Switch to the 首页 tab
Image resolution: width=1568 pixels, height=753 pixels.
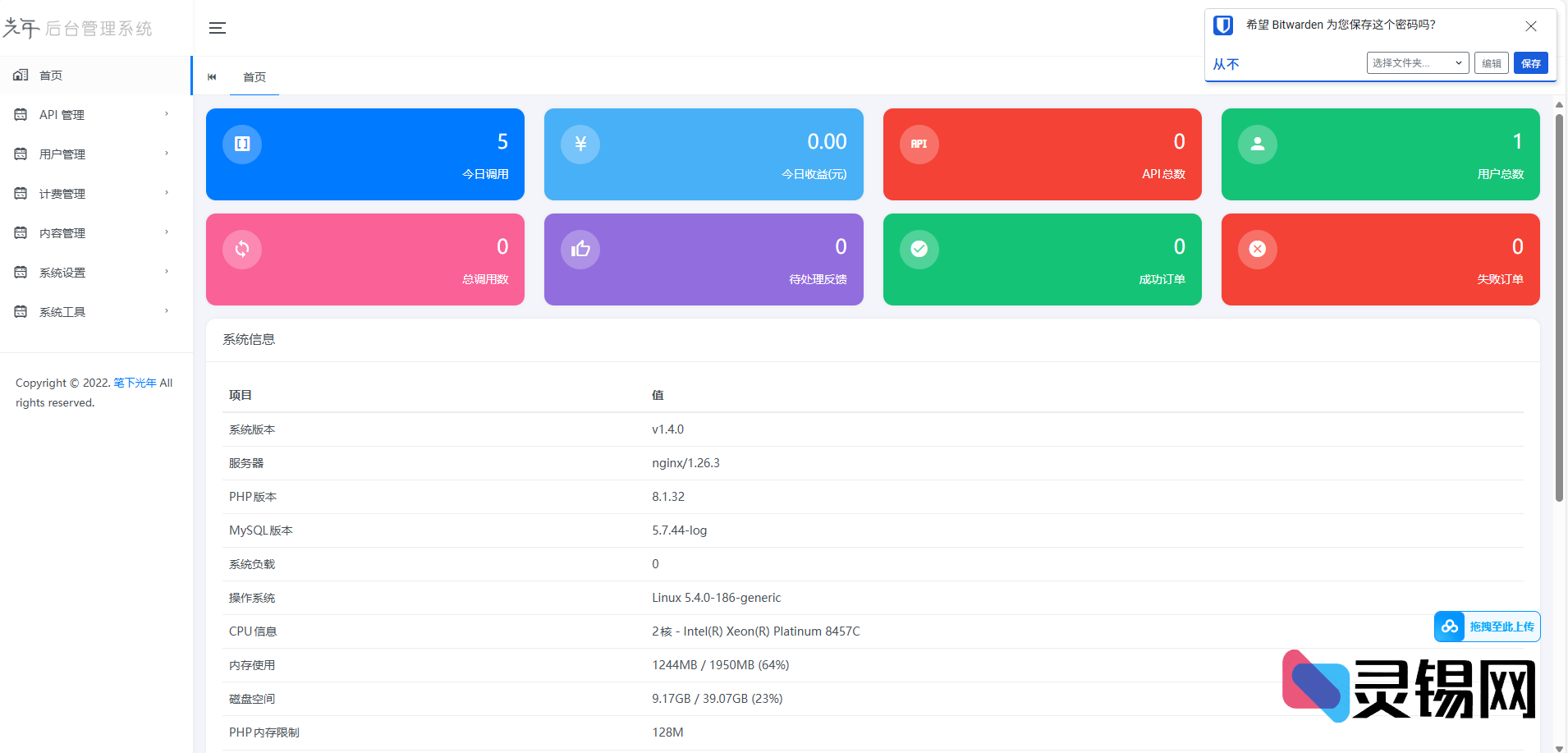(x=254, y=77)
